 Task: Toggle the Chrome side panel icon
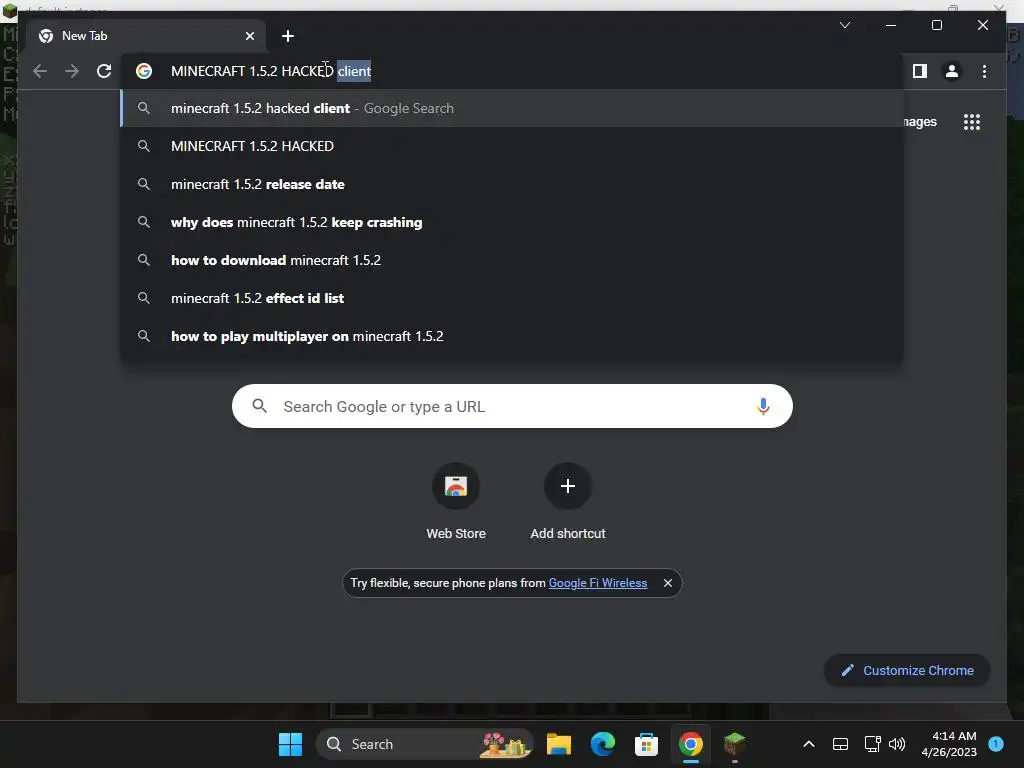(920, 71)
